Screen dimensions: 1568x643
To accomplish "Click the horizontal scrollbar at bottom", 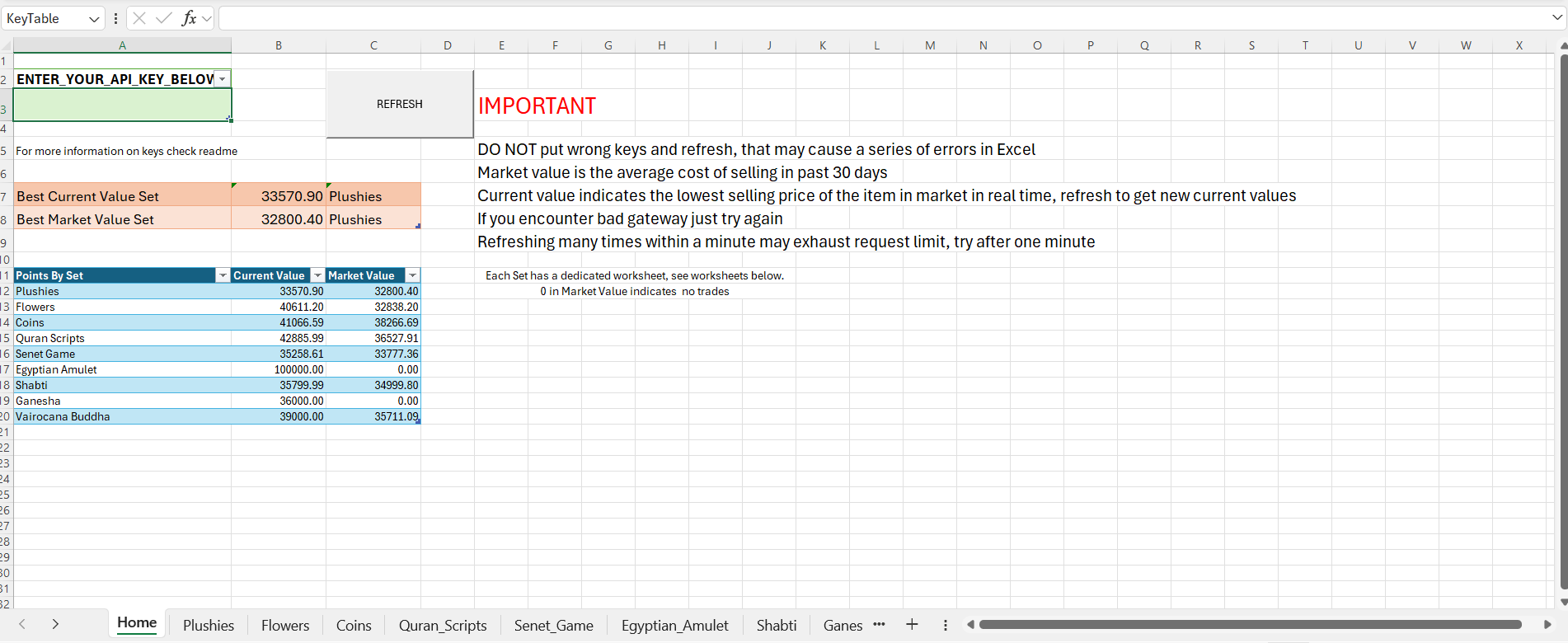I will tap(1249, 625).
